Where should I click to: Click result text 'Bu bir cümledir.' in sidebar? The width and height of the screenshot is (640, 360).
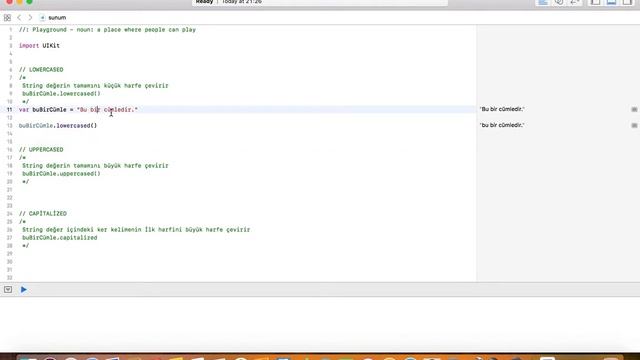pyautogui.click(x=502, y=109)
